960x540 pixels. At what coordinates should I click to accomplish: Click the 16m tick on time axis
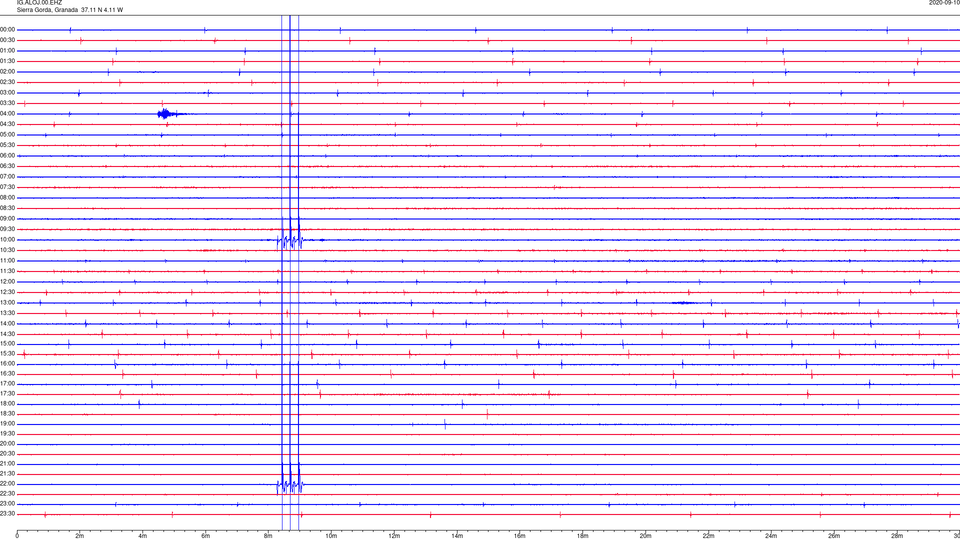[520, 536]
